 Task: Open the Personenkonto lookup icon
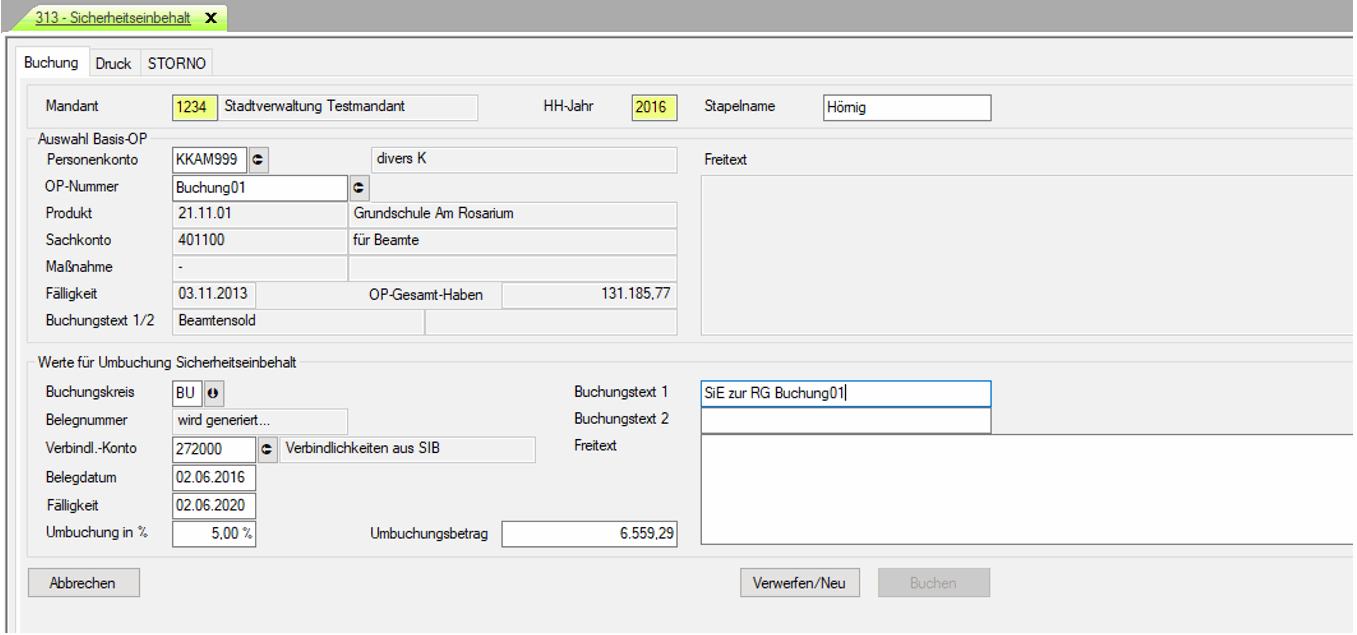point(259,159)
